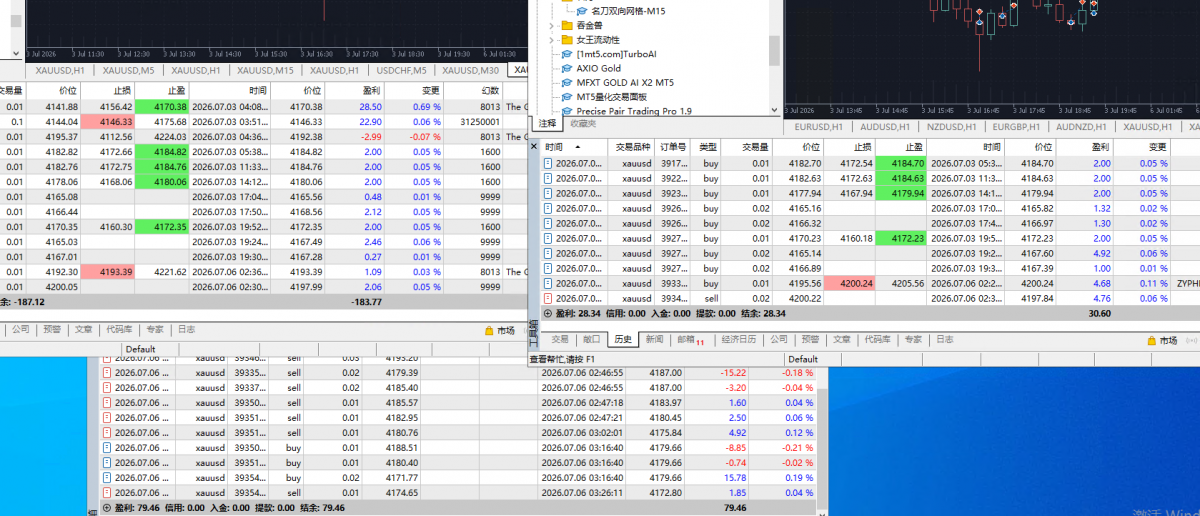Viewport: 1200px width, 516px height.
Task: Switch to the 注释 tab in navigator
Action: pyautogui.click(x=546, y=124)
